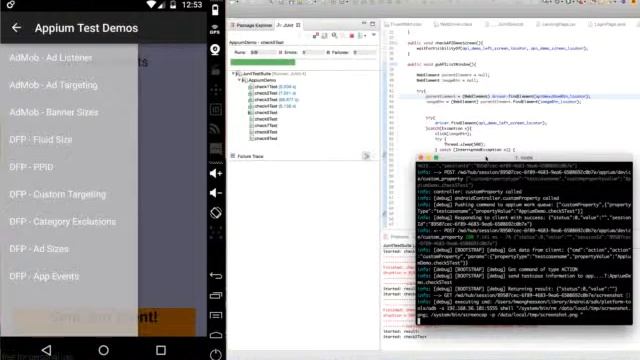Choose DFP - Custom Targeting entry
Image resolution: width=640 pixels, height=360 pixels.
click(x=58, y=194)
